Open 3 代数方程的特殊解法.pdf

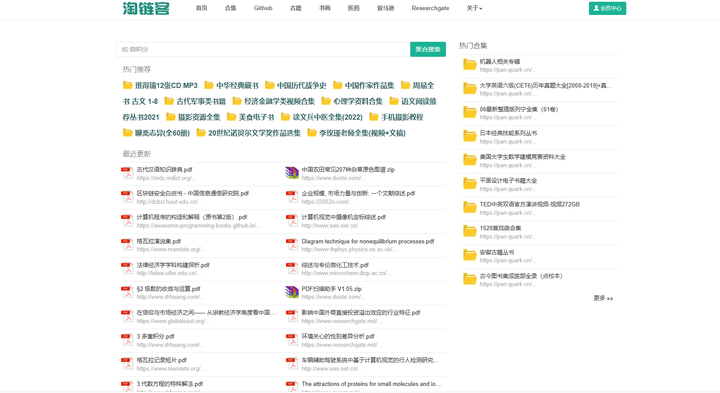point(170,384)
